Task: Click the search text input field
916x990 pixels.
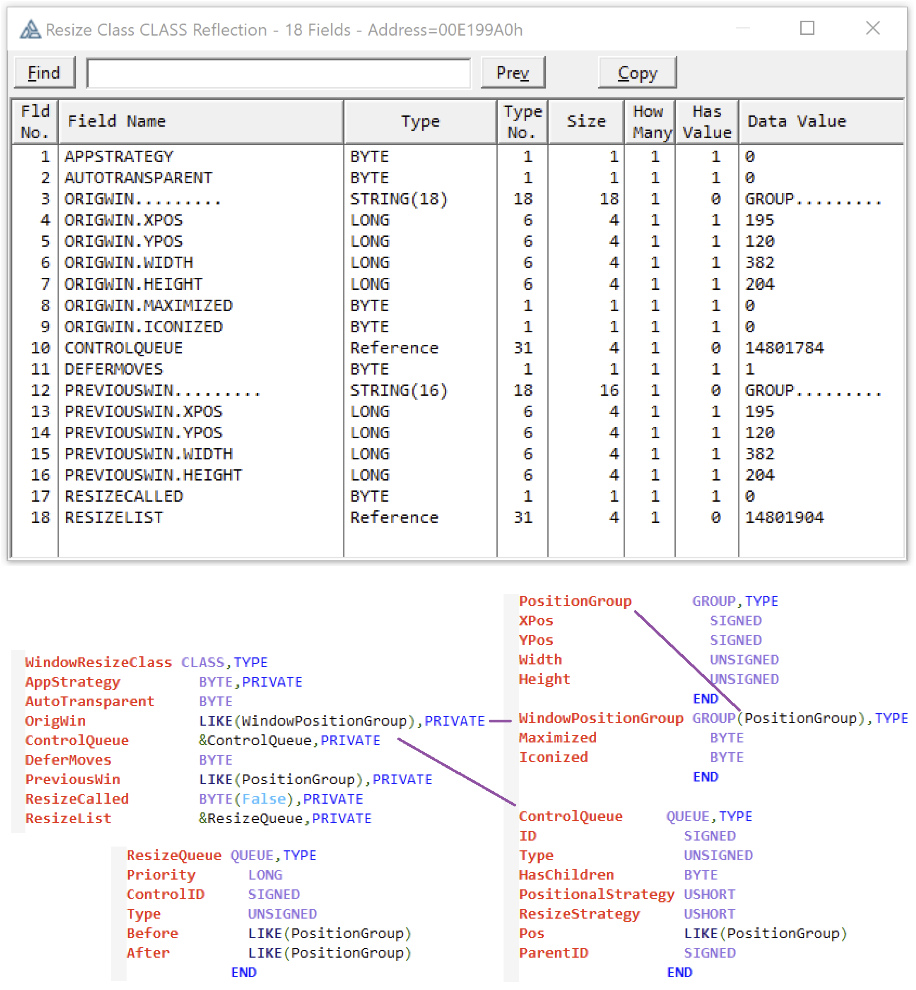Action: pos(278,73)
